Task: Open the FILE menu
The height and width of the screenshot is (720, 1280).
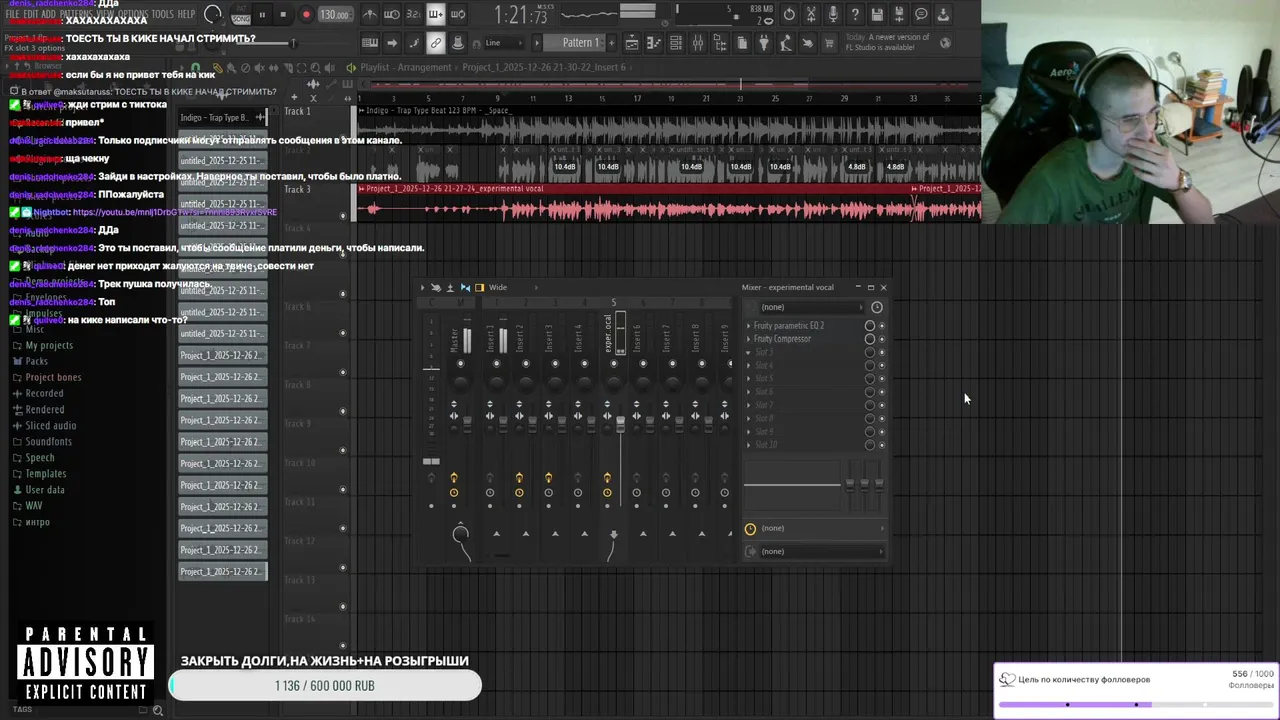Action: 13,14
